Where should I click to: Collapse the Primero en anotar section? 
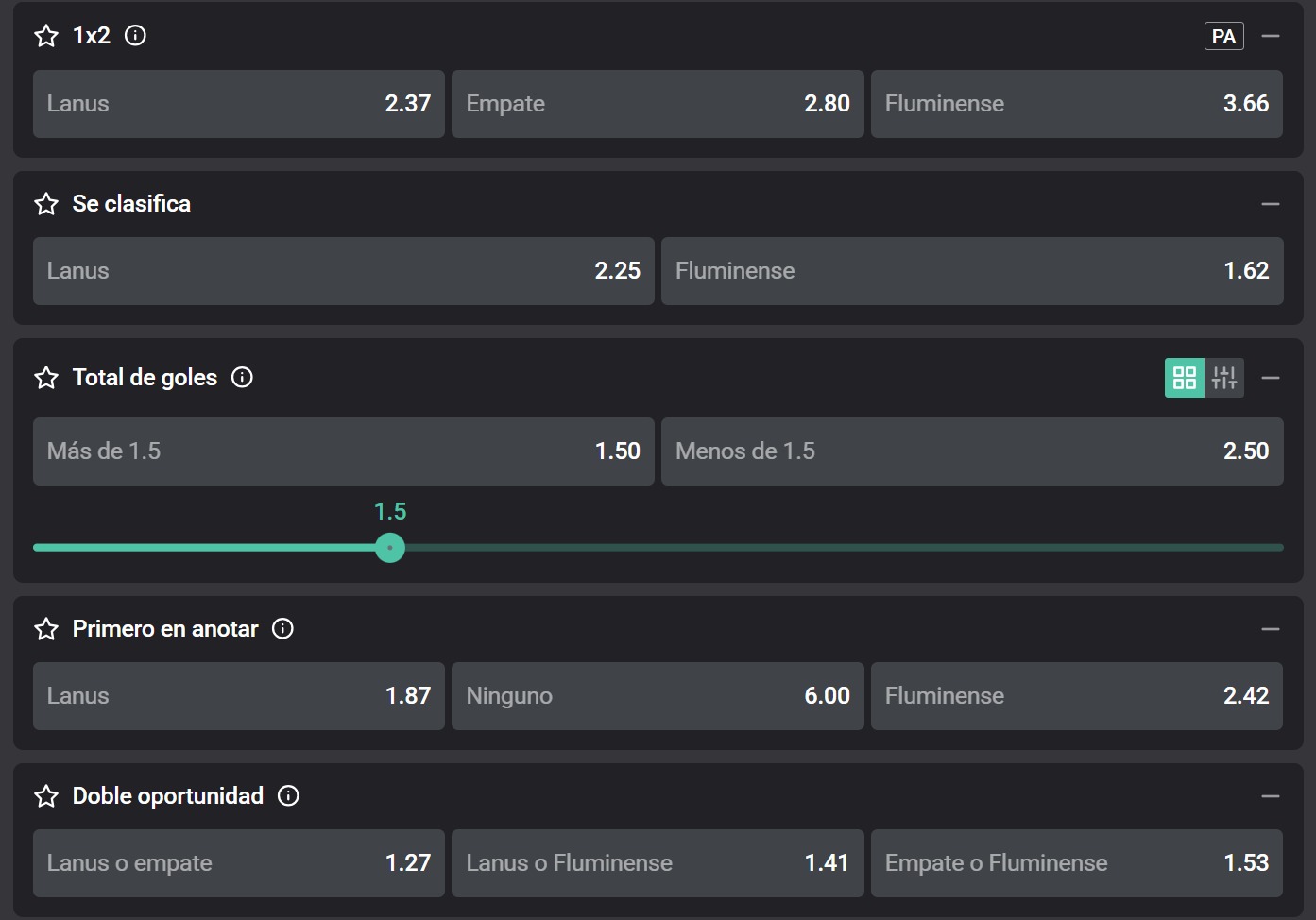click(x=1271, y=629)
